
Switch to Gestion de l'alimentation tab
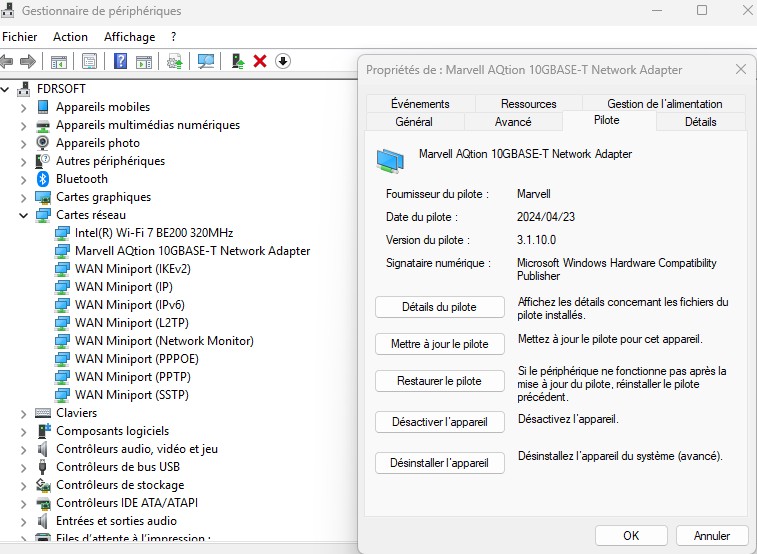tap(664, 104)
